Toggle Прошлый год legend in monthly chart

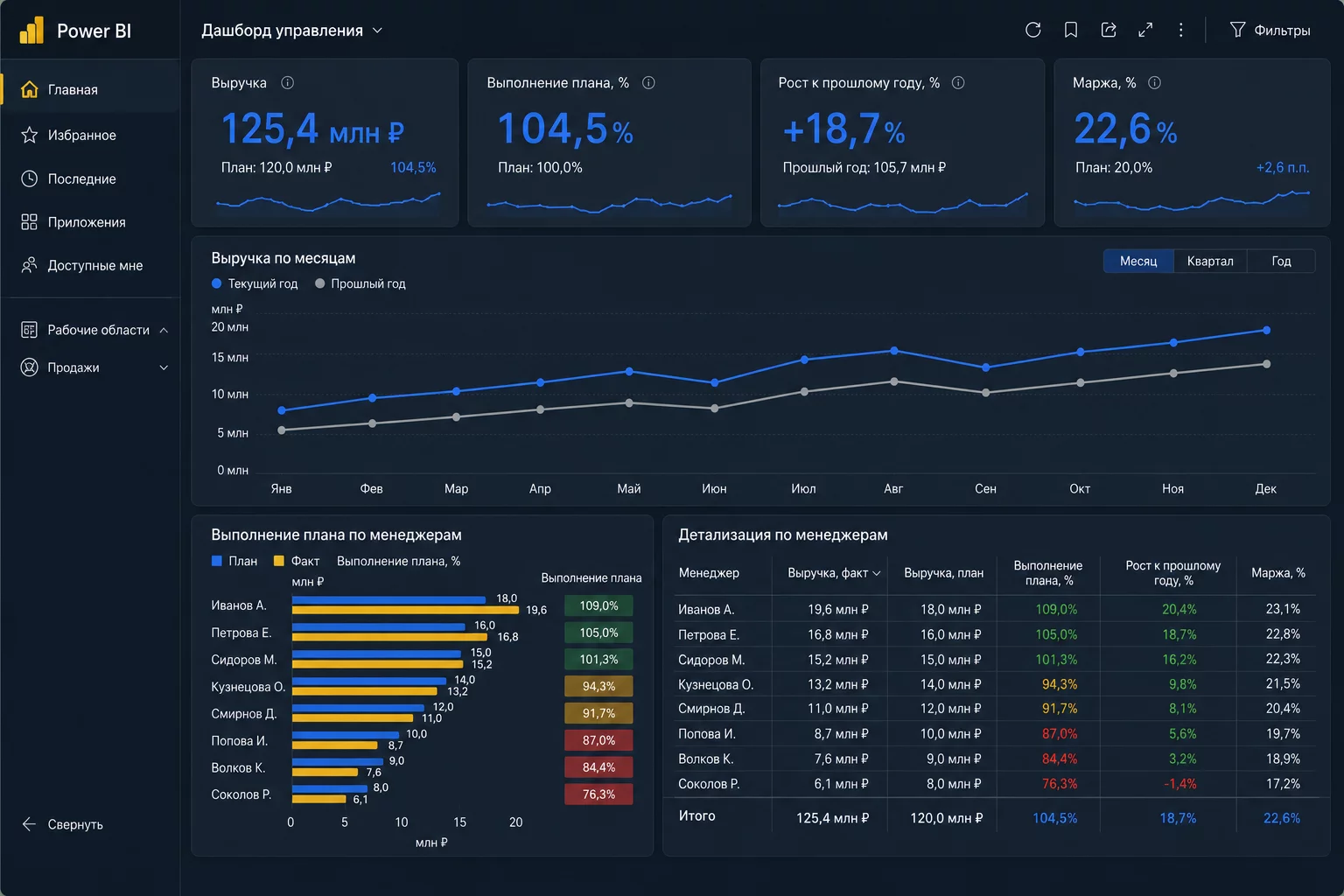click(x=360, y=283)
